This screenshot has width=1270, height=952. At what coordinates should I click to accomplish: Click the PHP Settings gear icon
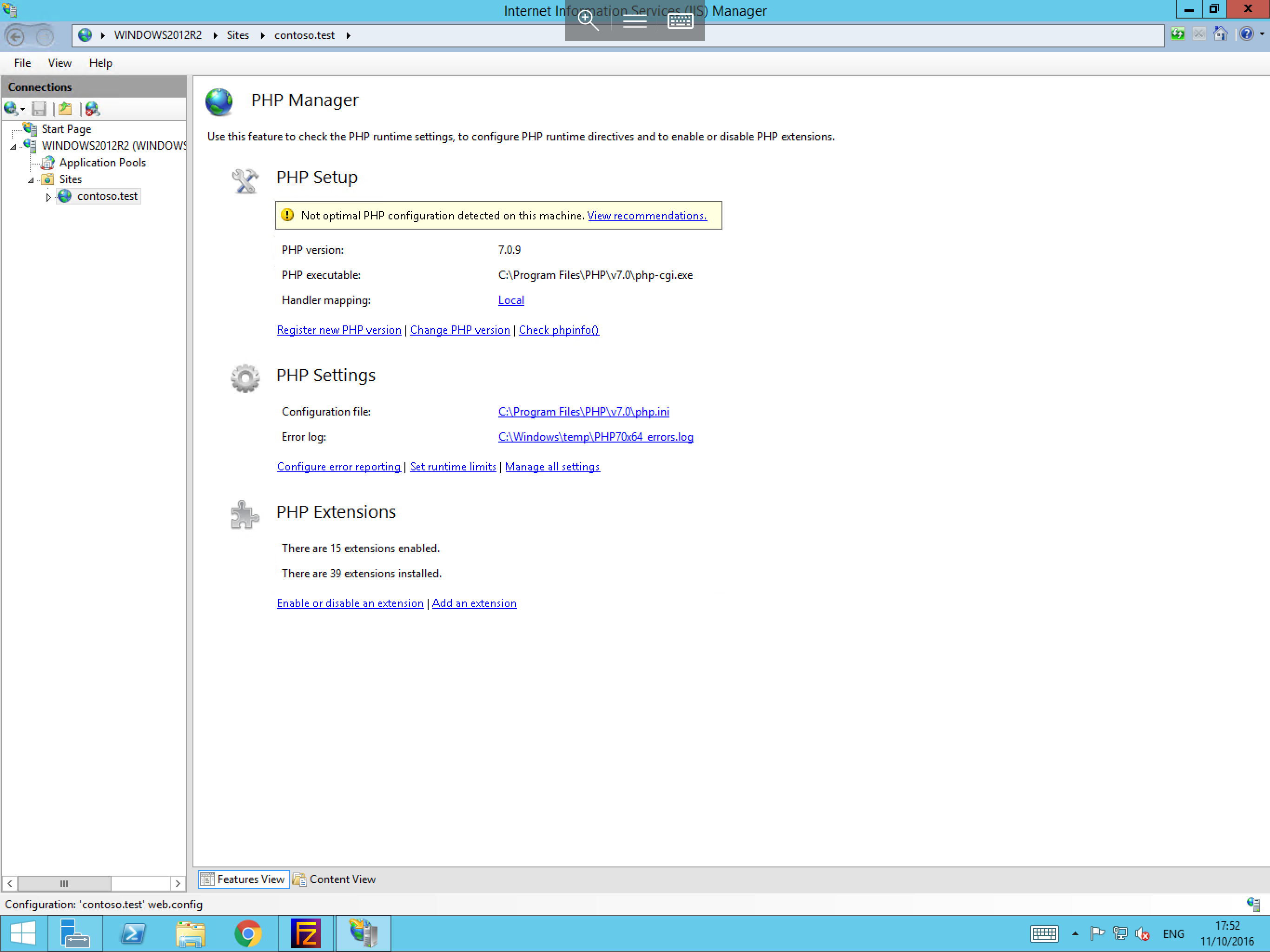click(x=245, y=378)
